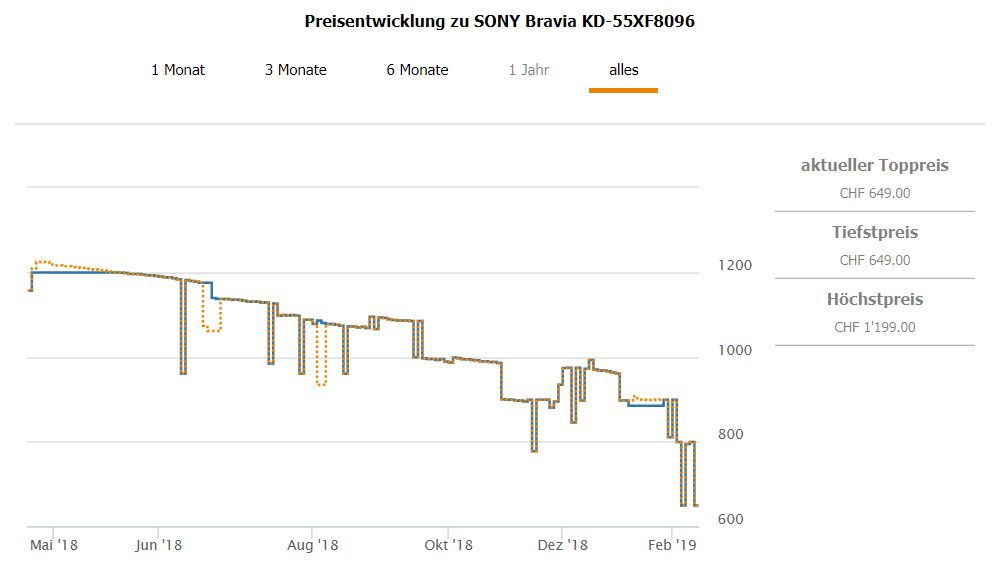Click the CHF 649.00 value under aktueller Toppreis
The width and height of the screenshot is (999, 568).
tap(874, 194)
